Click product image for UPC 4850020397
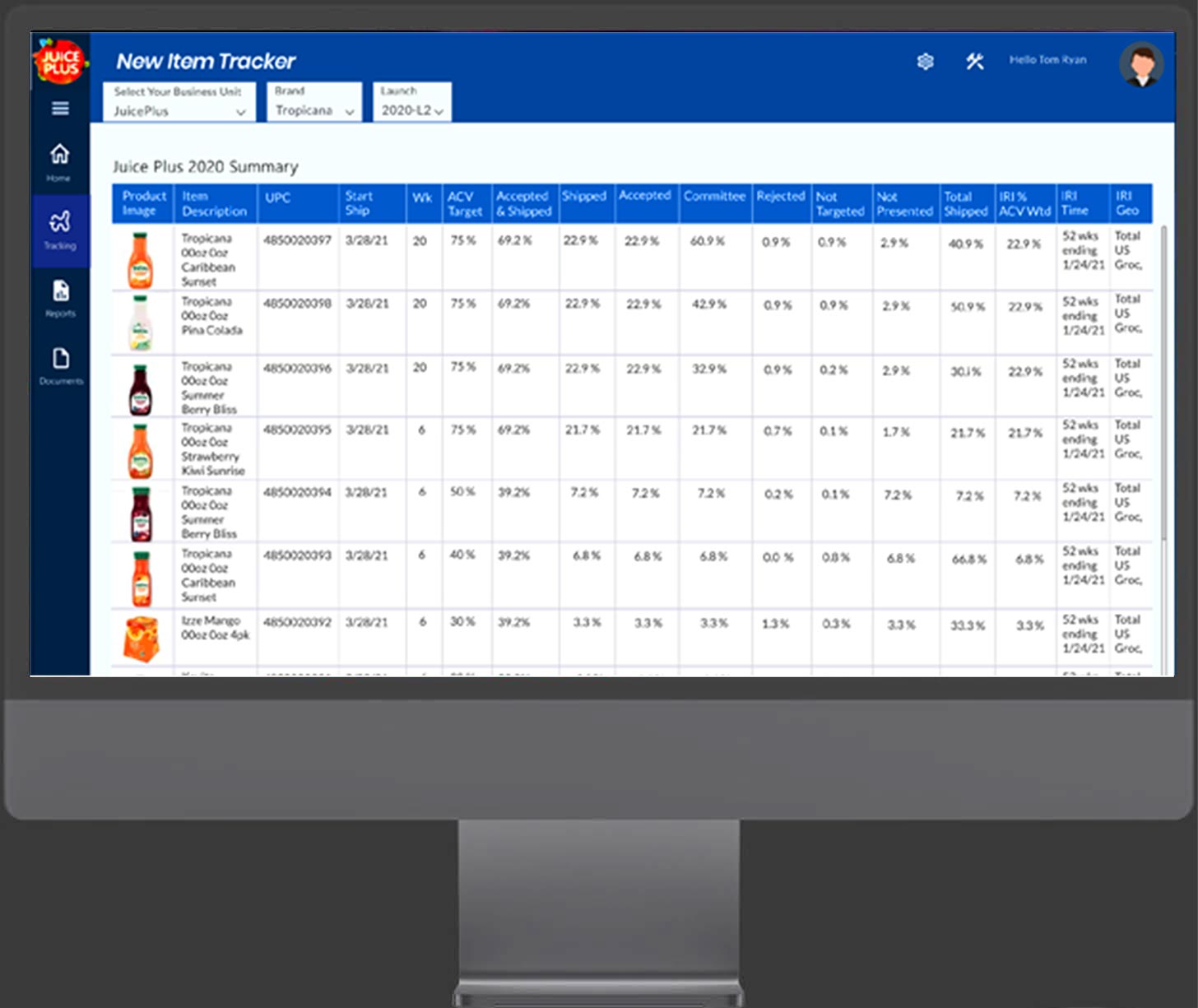The image size is (1198, 1008). point(141,260)
